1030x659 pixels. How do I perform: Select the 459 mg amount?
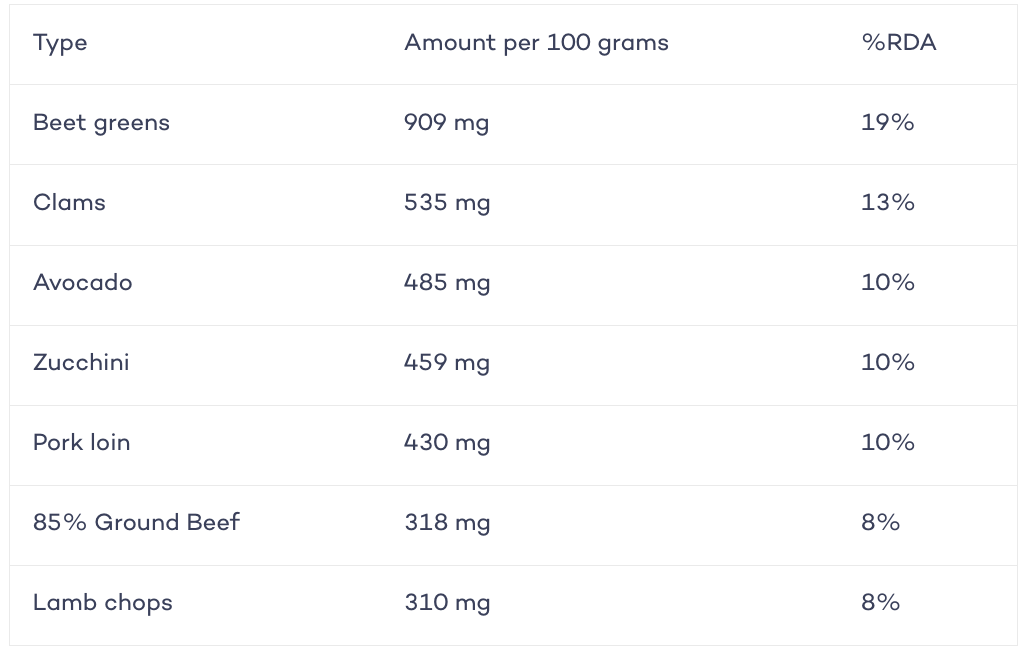(x=447, y=364)
